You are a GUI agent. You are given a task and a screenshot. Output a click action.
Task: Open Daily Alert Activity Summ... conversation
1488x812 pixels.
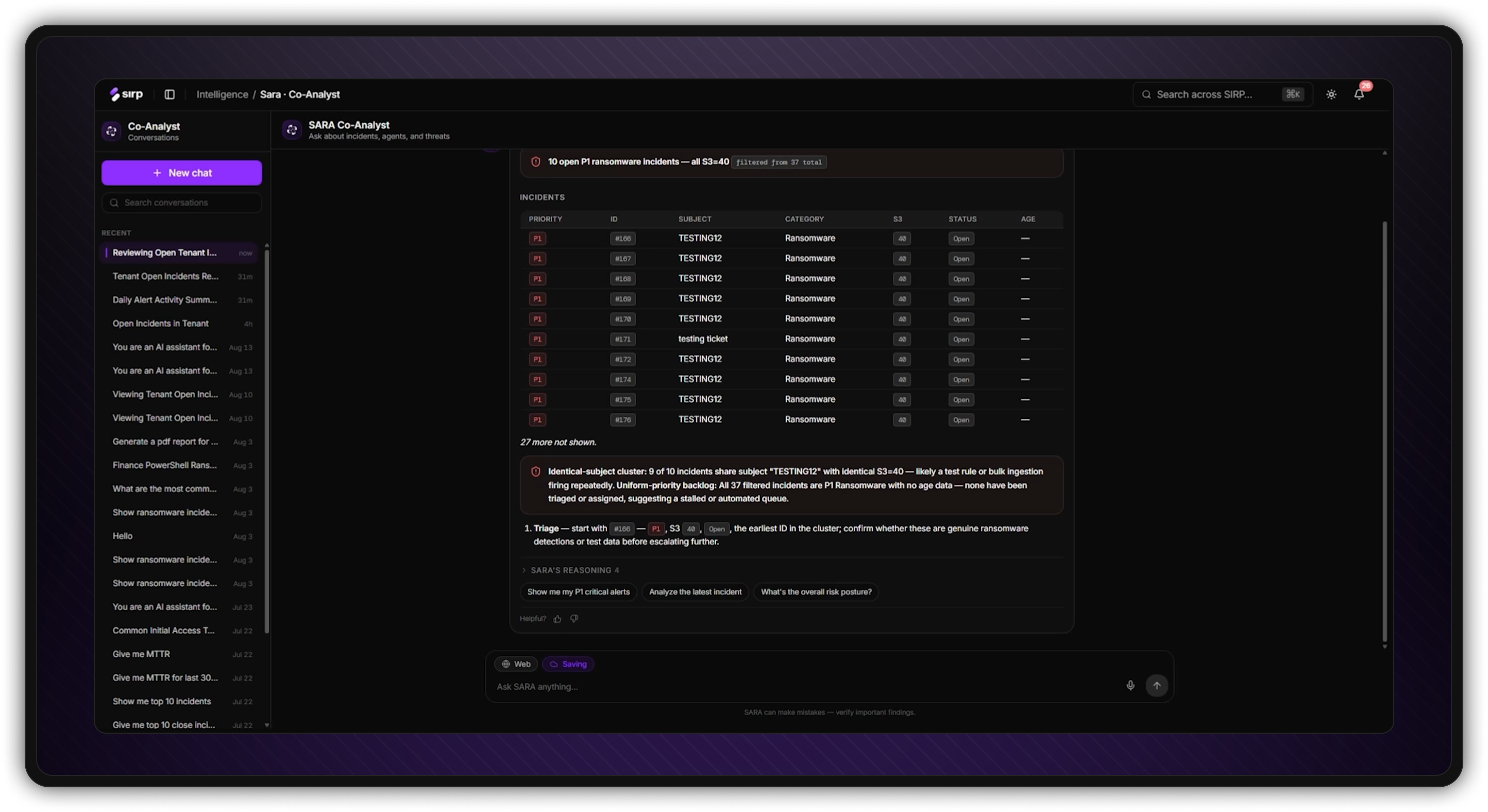tap(179, 300)
